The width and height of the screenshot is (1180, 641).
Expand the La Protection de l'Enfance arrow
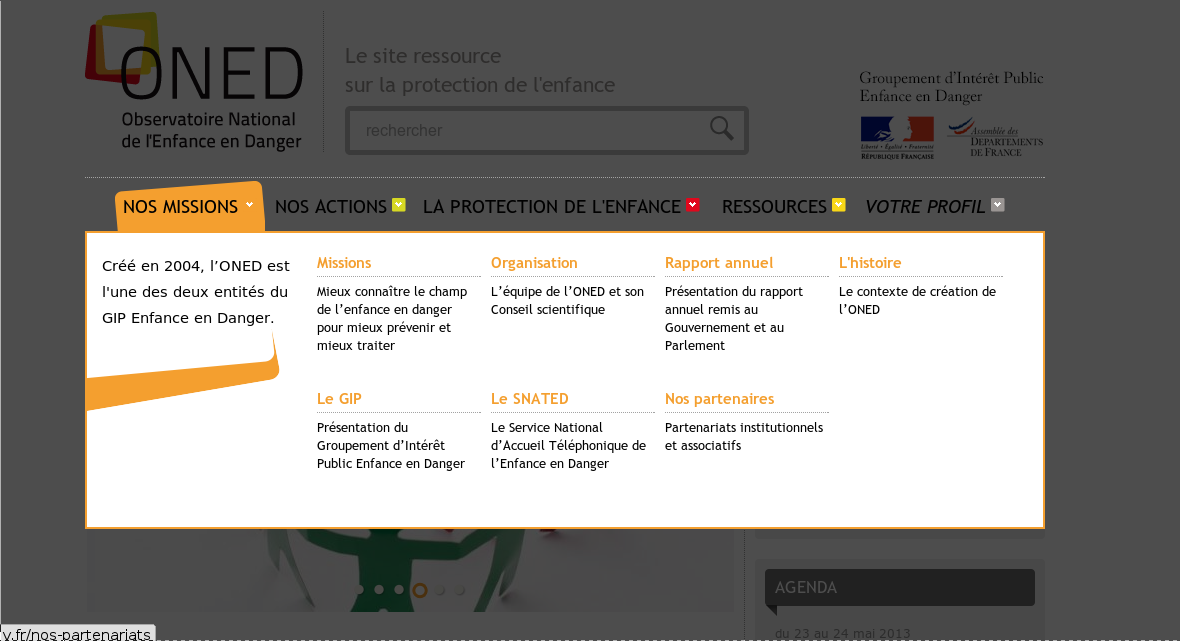692,205
